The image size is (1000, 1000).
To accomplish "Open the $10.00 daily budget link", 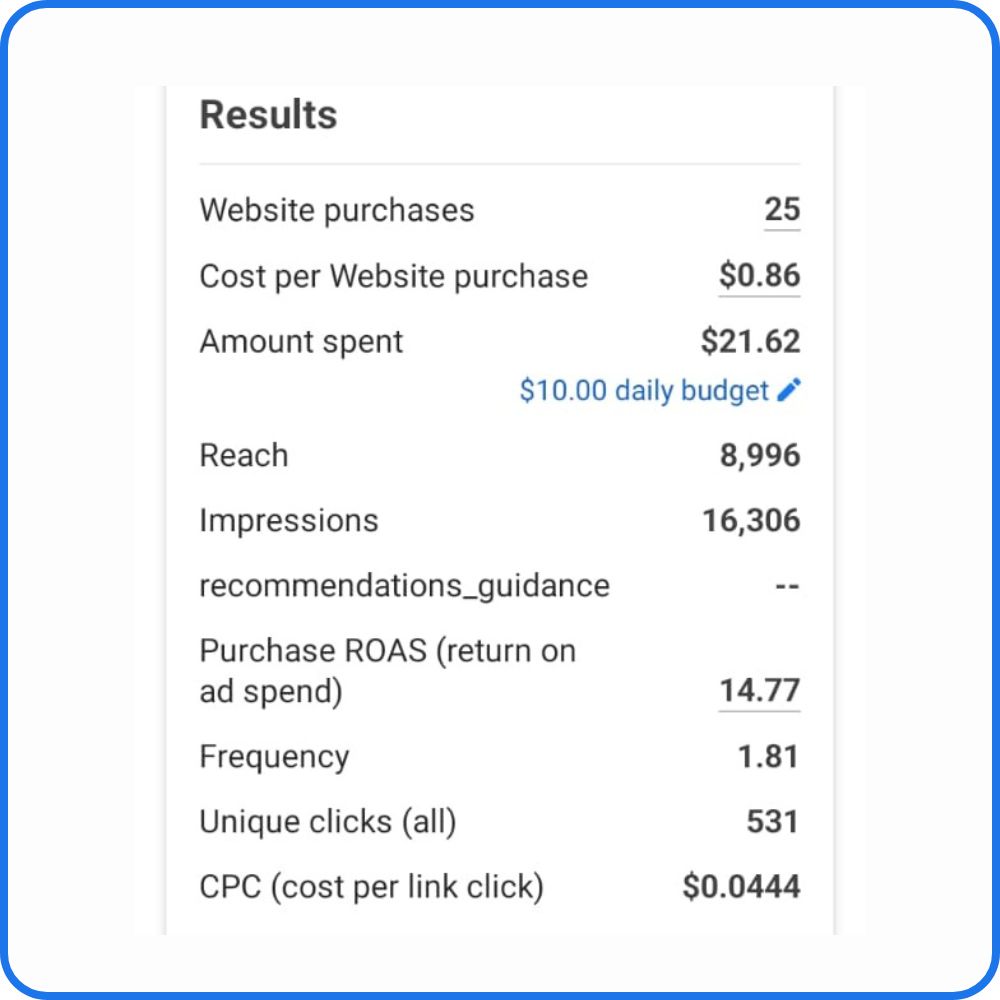I will 644,390.
